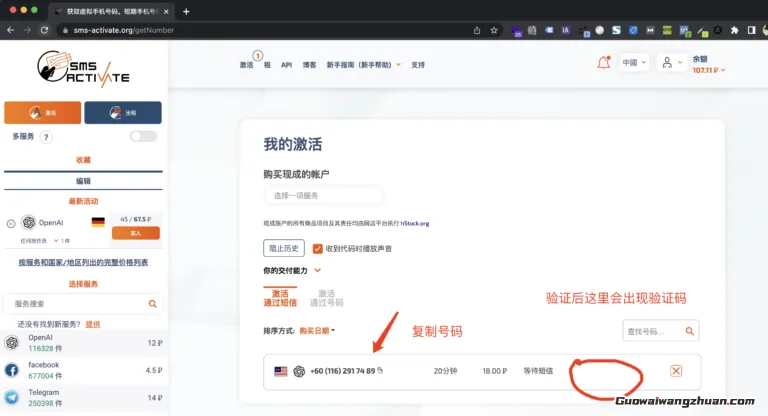Open the user account profile icon
This screenshot has height=416, width=768.
tap(667, 63)
